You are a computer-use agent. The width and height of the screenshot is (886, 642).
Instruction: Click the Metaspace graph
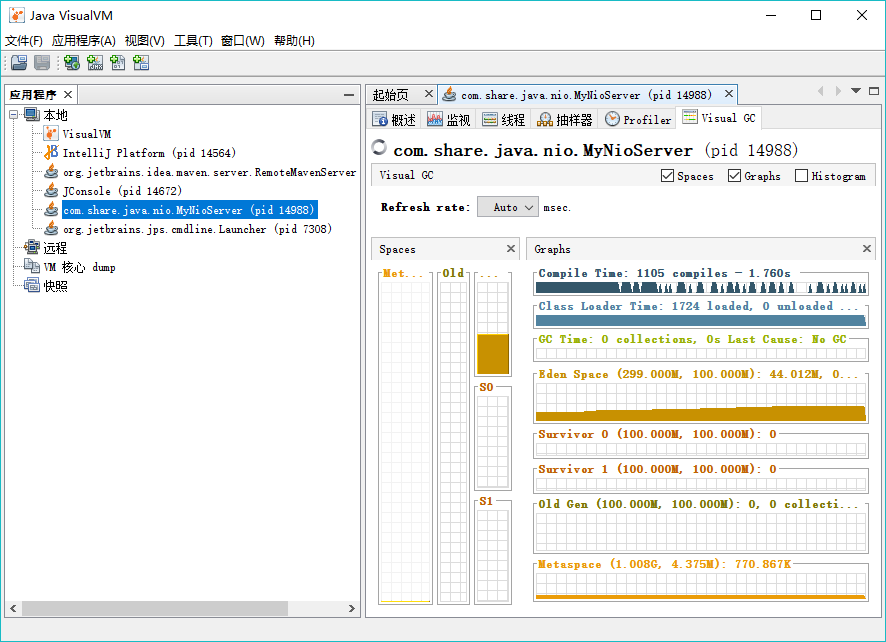point(701,586)
